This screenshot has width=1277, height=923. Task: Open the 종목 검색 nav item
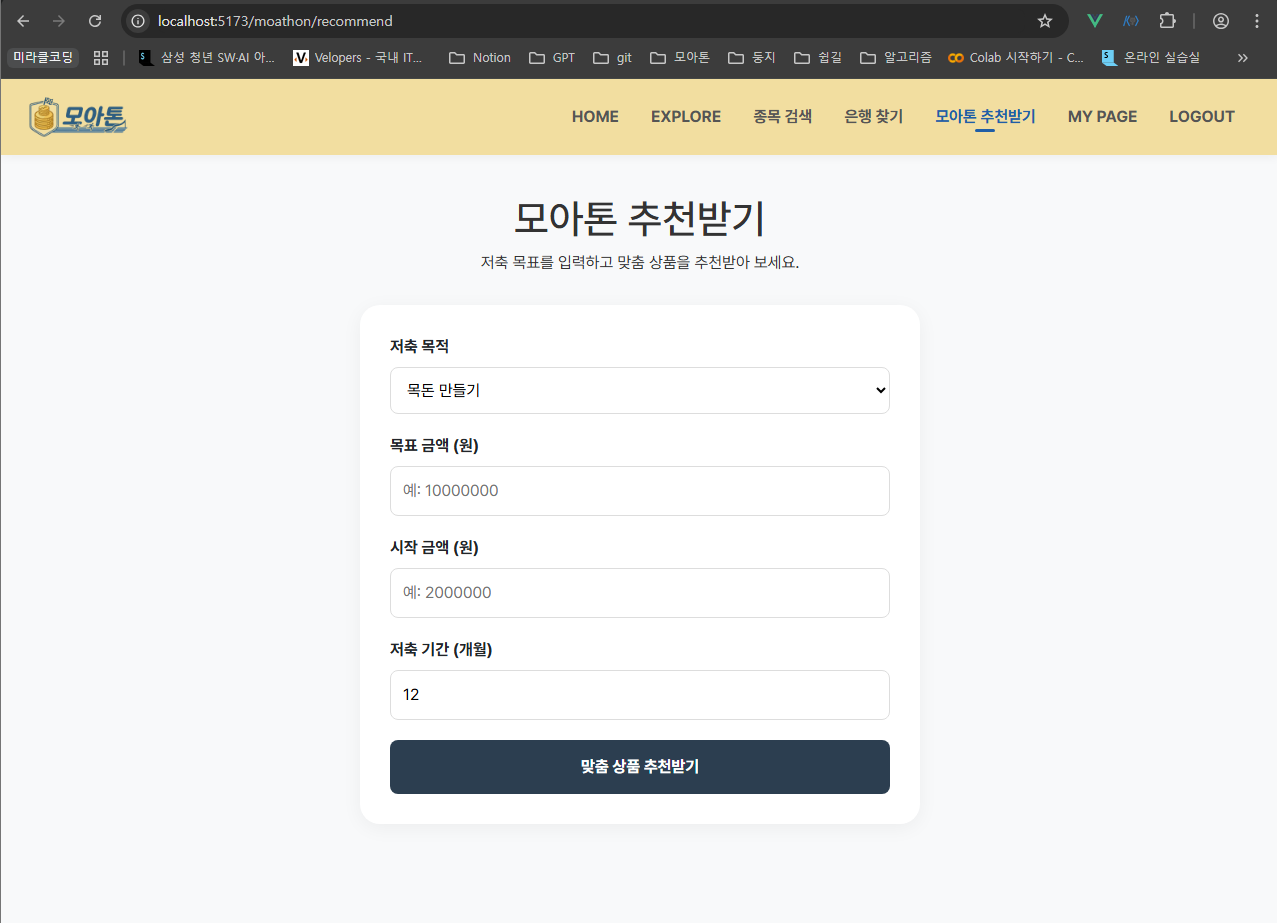(x=782, y=117)
